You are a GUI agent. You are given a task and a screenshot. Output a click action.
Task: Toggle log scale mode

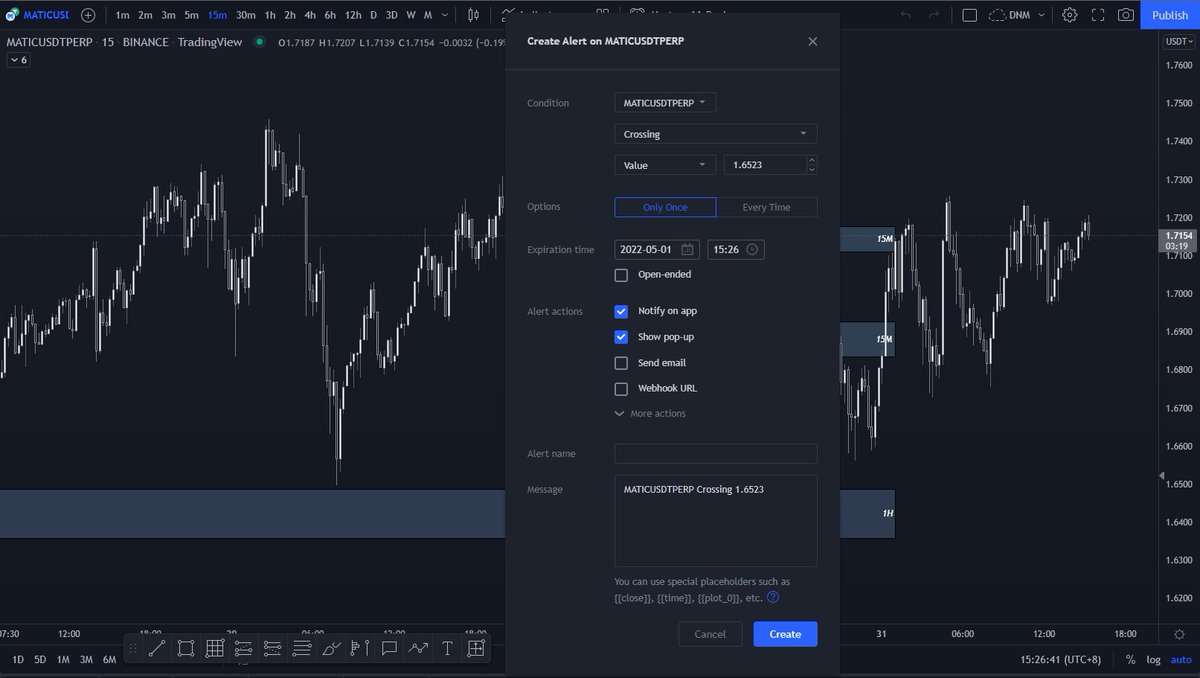click(1153, 659)
